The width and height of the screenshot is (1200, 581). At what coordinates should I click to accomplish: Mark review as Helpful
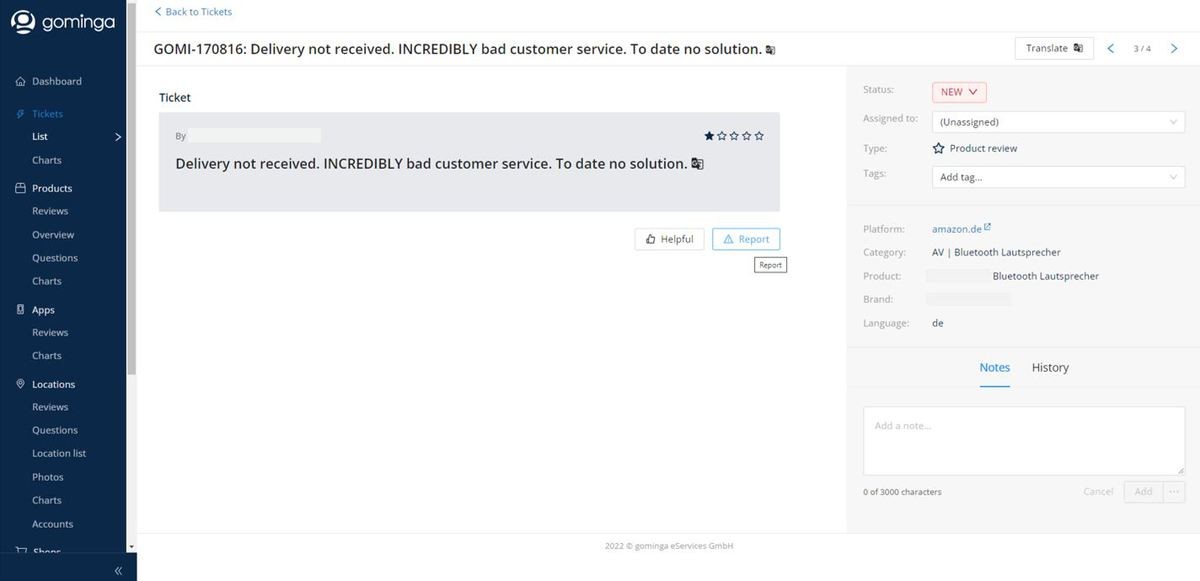point(669,239)
